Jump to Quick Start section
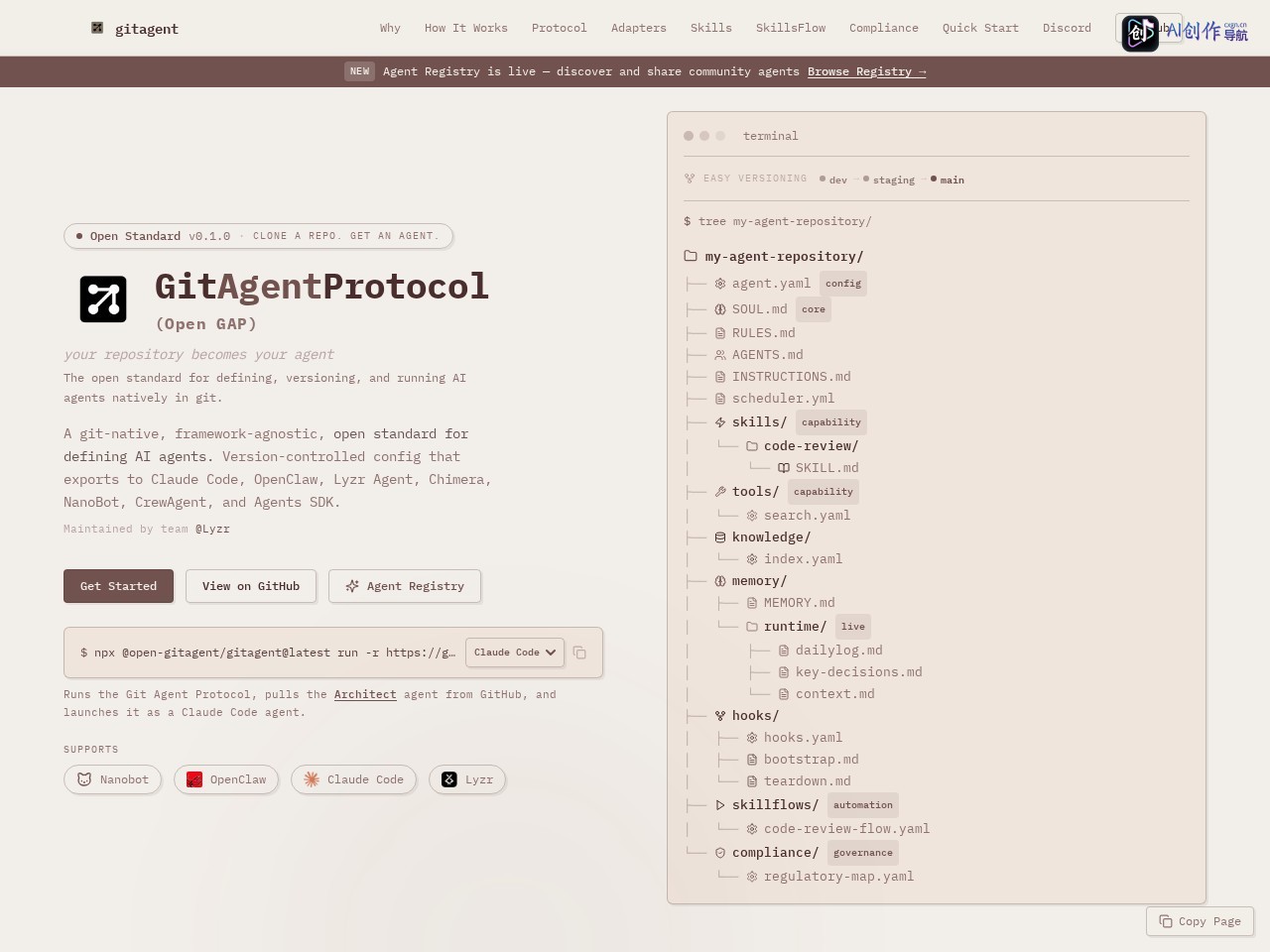This screenshot has width=1270, height=952. [980, 28]
